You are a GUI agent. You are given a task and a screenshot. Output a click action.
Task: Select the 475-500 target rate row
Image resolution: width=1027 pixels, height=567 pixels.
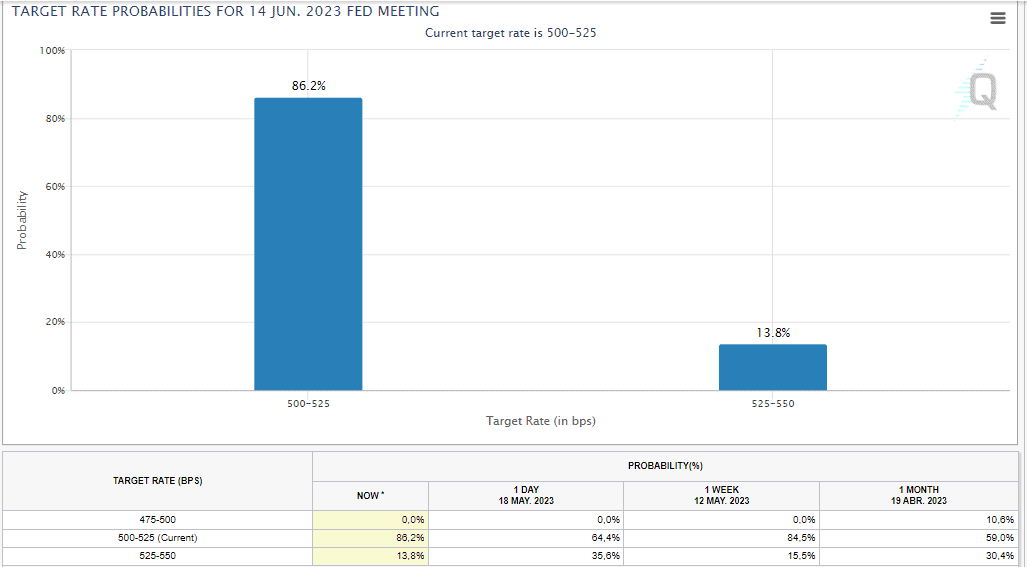pos(158,520)
